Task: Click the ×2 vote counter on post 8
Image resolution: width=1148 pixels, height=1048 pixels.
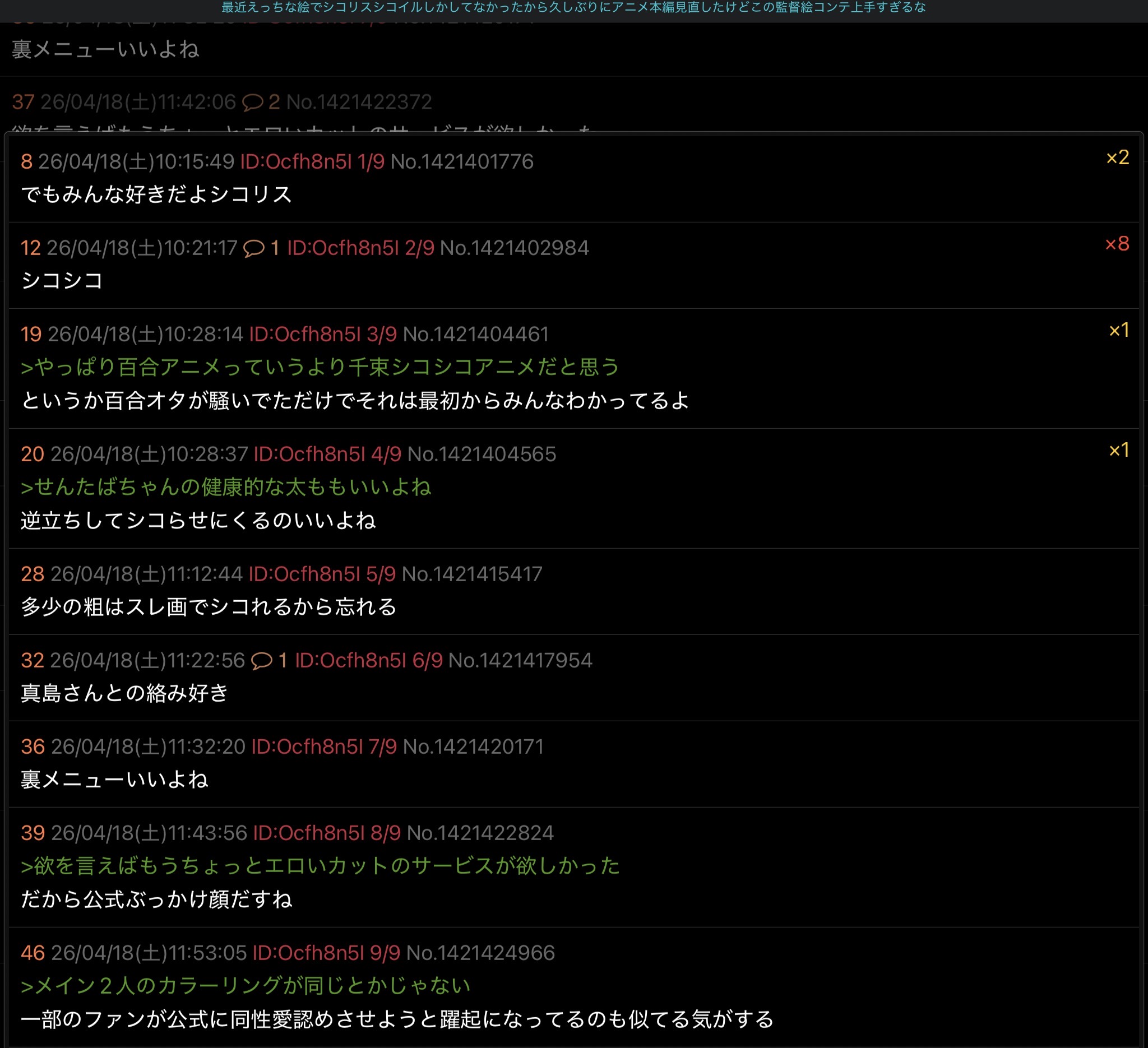Action: click(x=1117, y=157)
